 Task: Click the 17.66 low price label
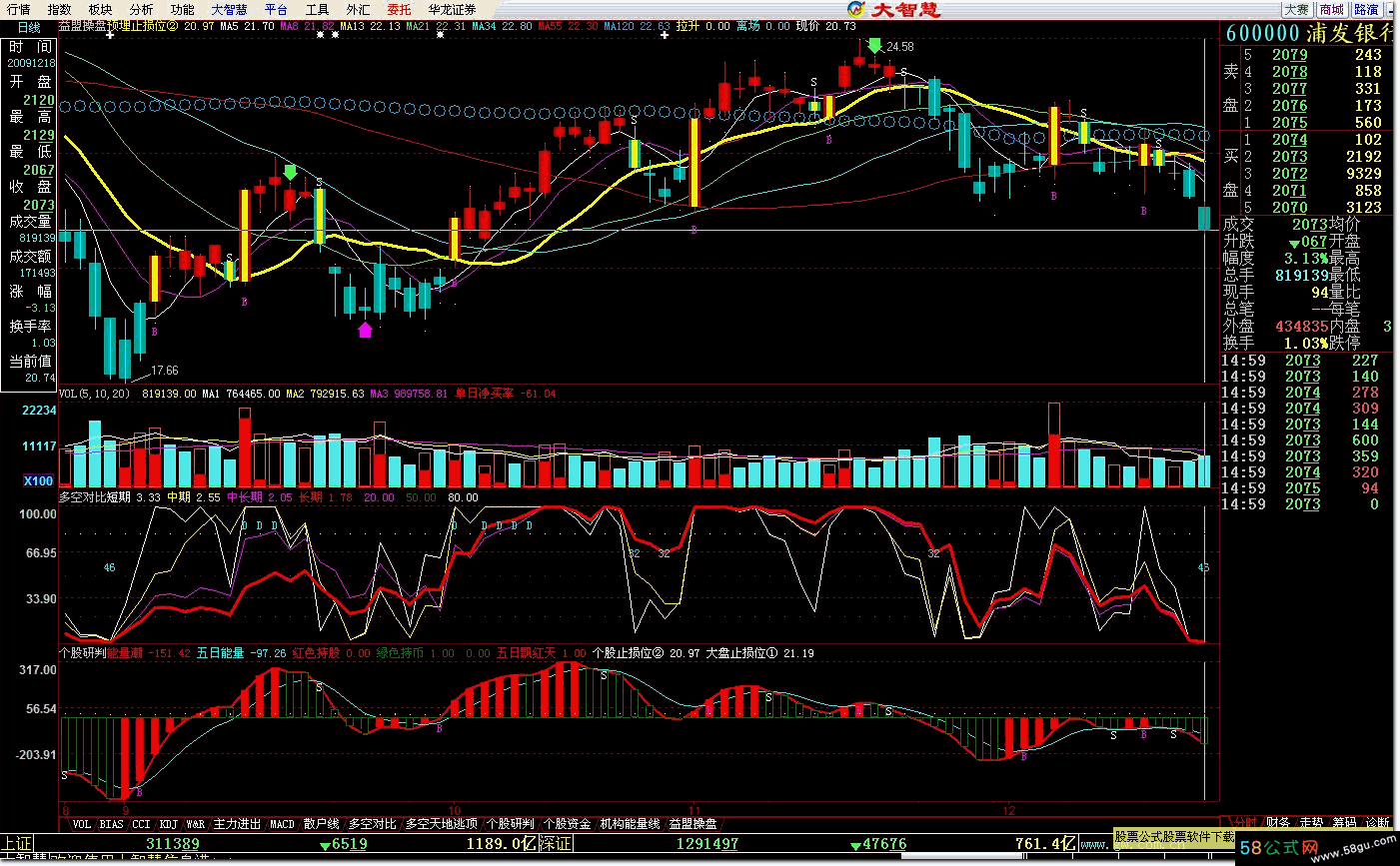pos(164,371)
